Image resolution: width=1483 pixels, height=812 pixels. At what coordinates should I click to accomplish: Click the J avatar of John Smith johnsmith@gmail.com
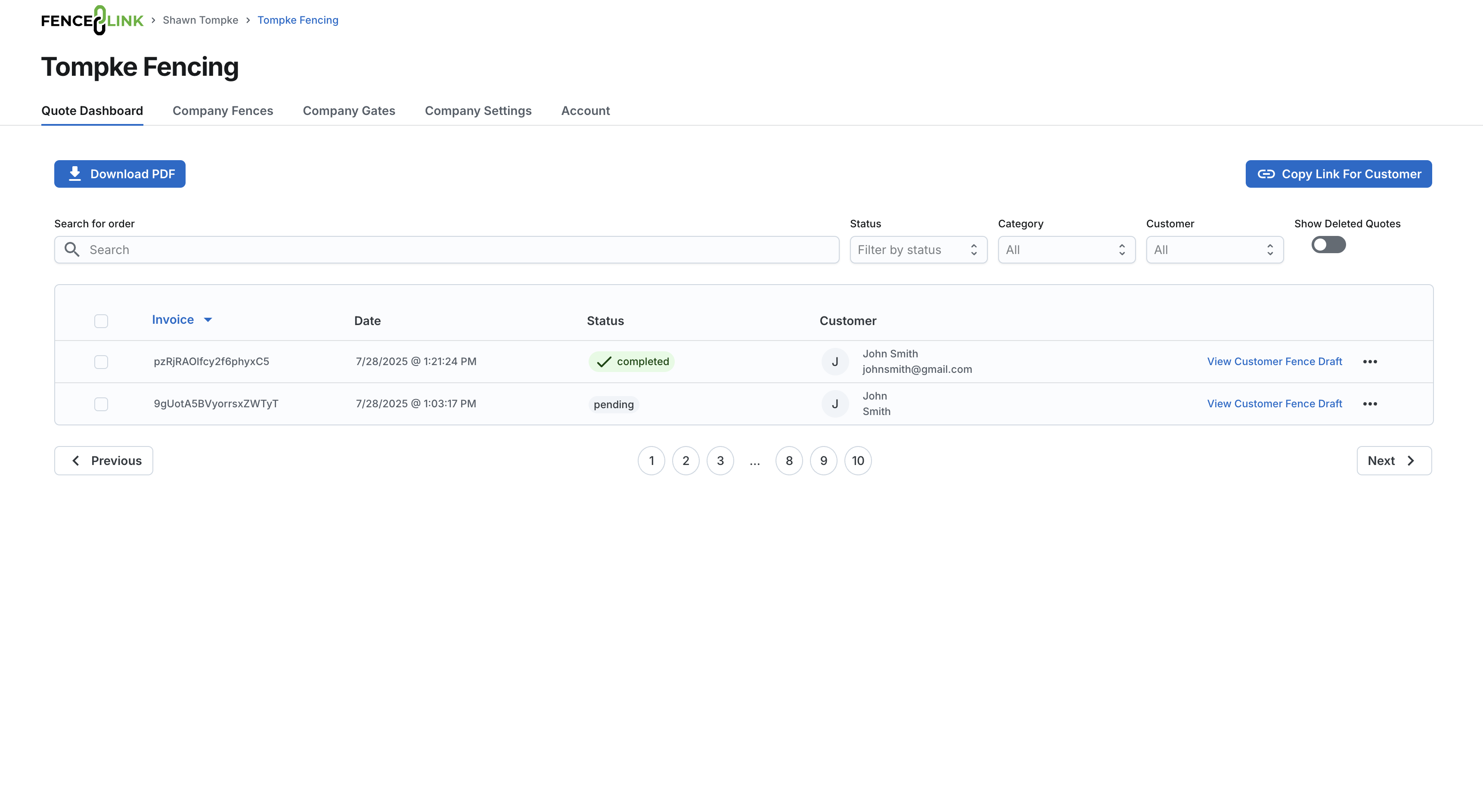pos(835,362)
